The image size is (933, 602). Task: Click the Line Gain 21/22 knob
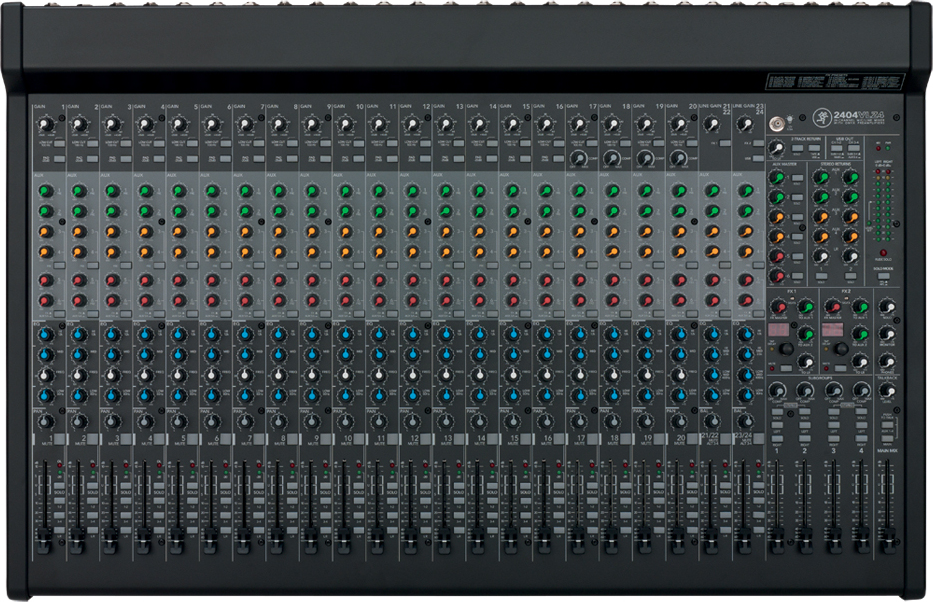(711, 125)
